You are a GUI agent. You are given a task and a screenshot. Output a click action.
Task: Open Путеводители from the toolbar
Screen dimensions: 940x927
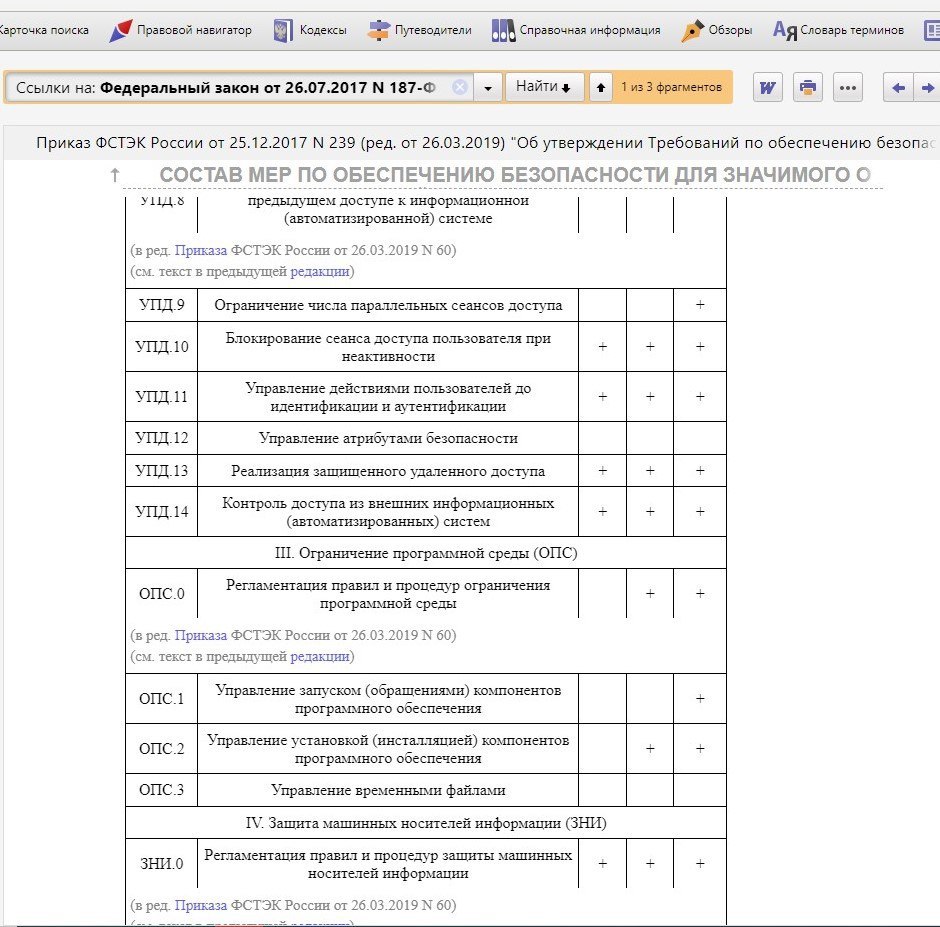click(420, 30)
